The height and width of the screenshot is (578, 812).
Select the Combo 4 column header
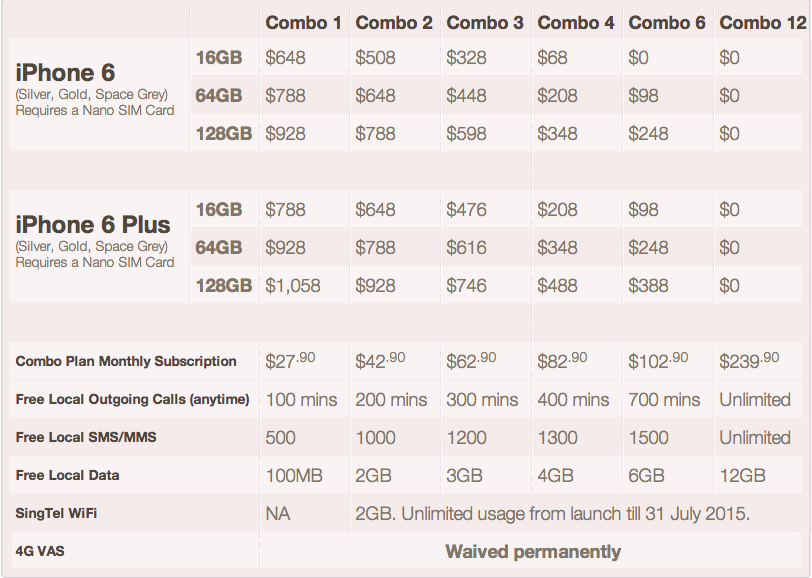click(576, 22)
